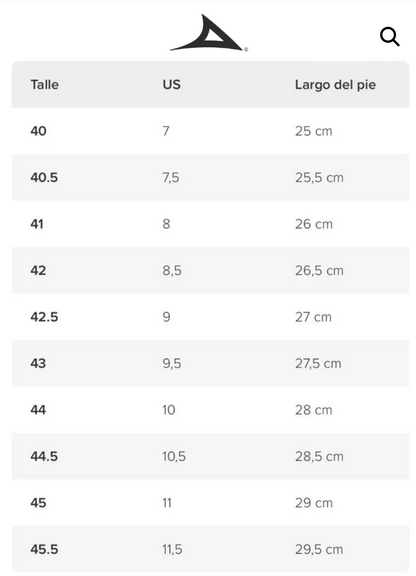
Task: Click US size 9,5 cell
Action: click(172, 363)
